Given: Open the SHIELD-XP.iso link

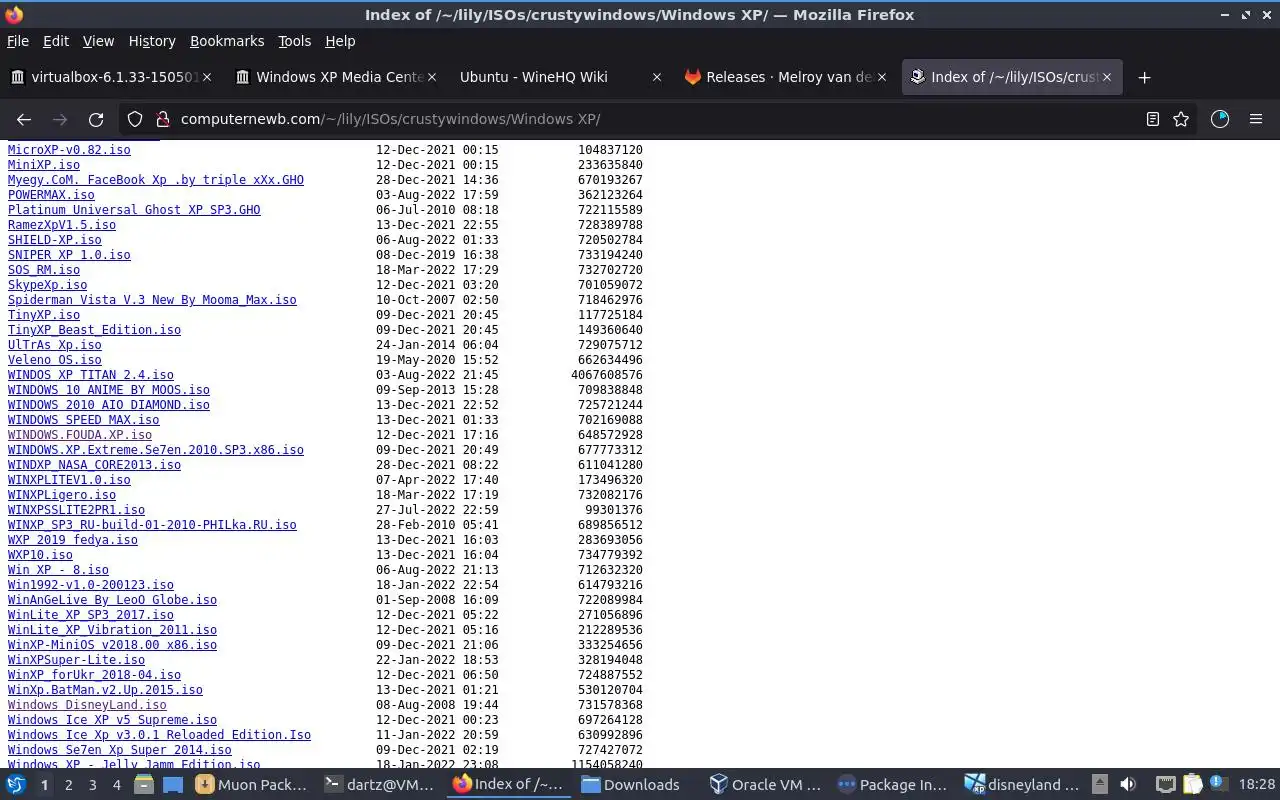Looking at the screenshot, I should [55, 240].
